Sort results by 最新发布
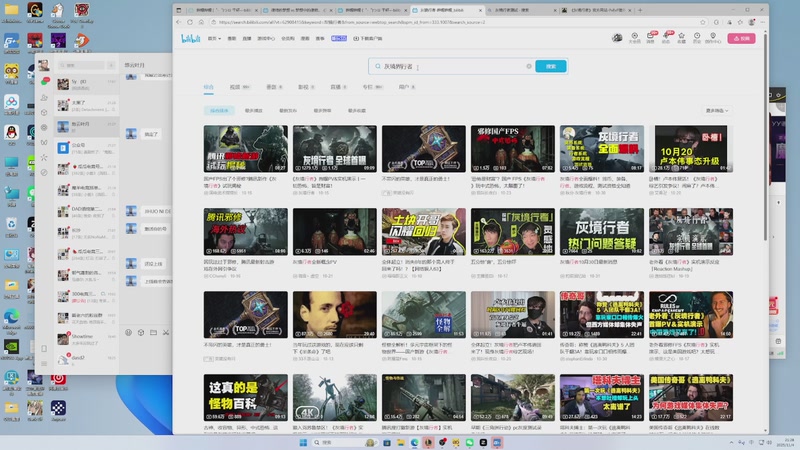 288,110
